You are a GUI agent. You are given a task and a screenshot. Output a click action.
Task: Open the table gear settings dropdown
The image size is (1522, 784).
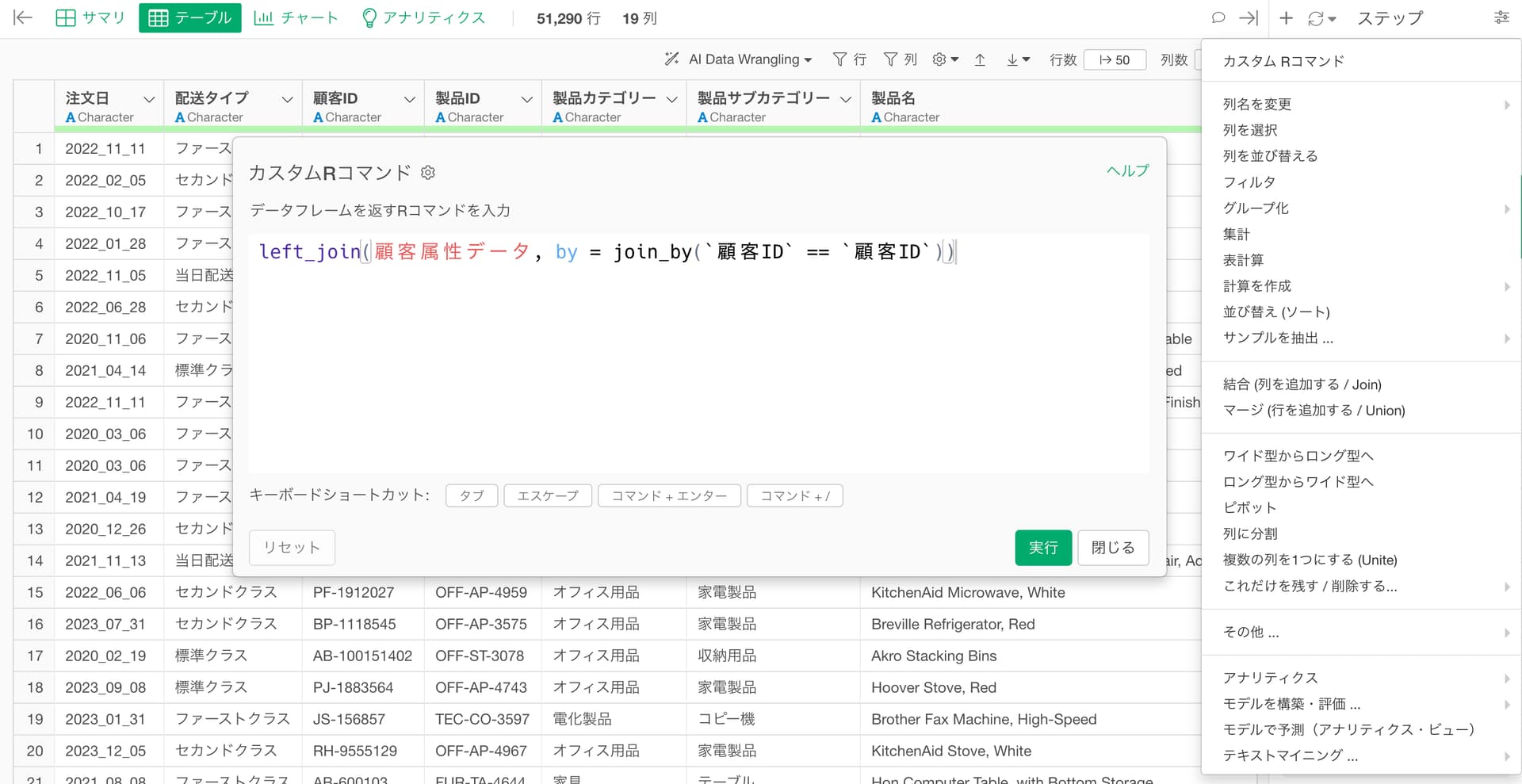(946, 59)
